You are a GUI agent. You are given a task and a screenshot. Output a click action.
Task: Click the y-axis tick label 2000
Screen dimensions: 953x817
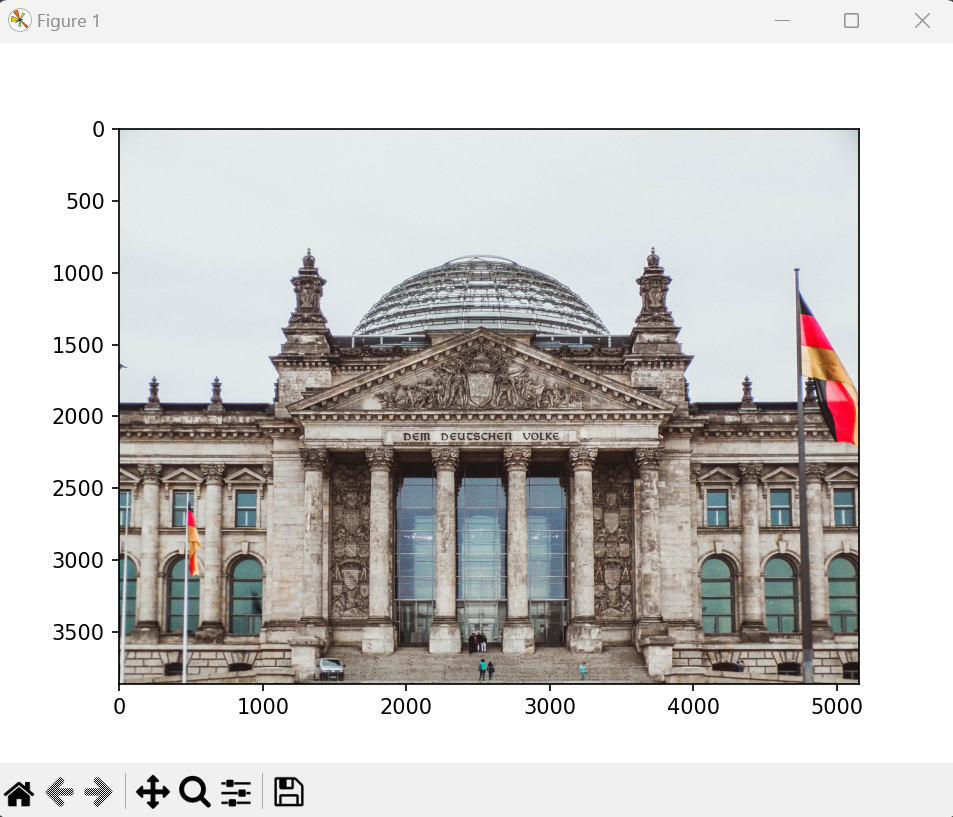pos(78,416)
